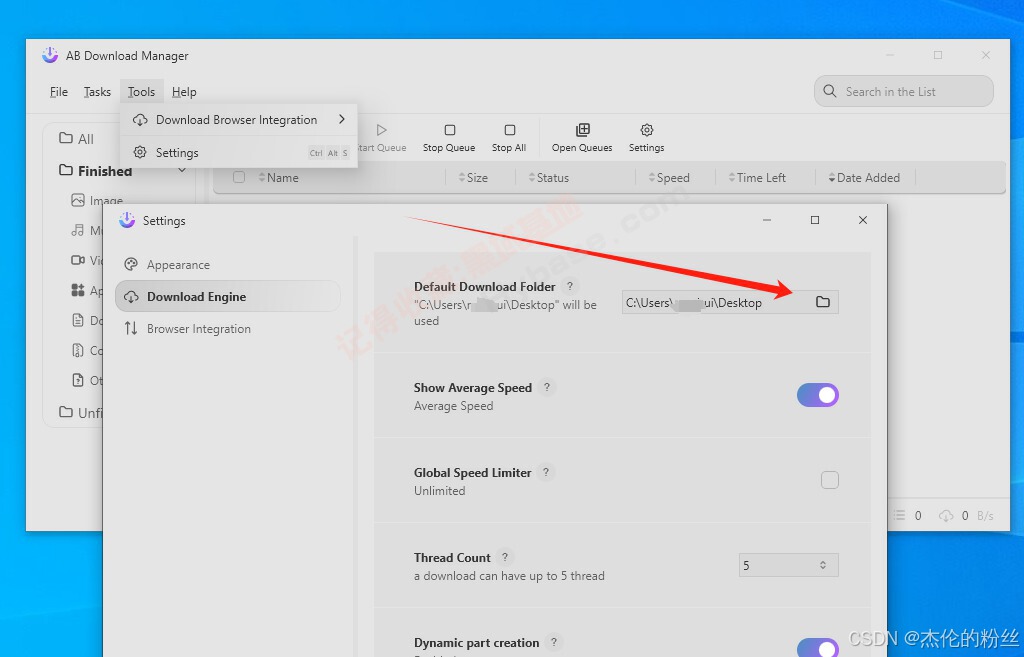Tick the select-all checkbox in list header
This screenshot has width=1024, height=657.
point(239,178)
